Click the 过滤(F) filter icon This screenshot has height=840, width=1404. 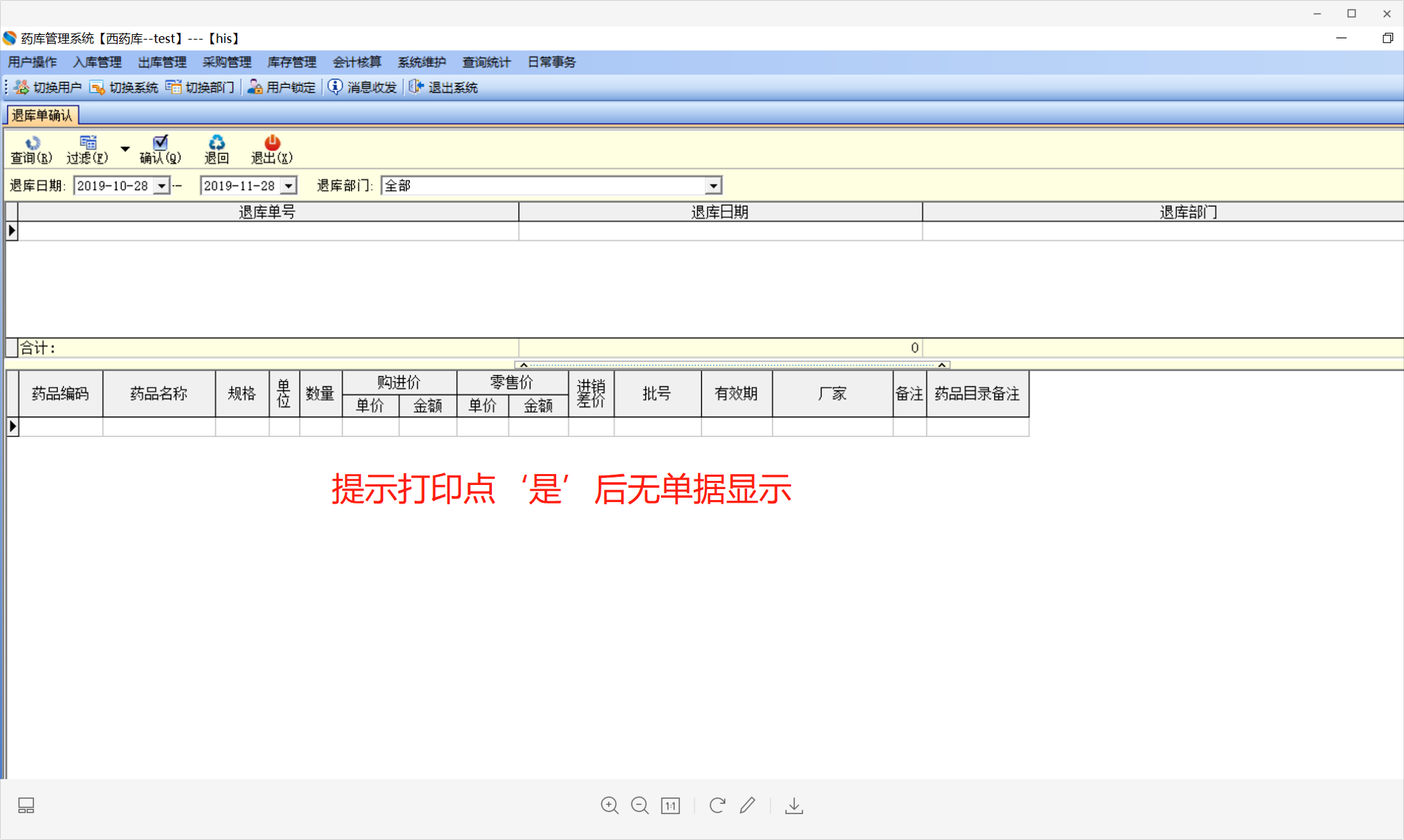click(88, 143)
